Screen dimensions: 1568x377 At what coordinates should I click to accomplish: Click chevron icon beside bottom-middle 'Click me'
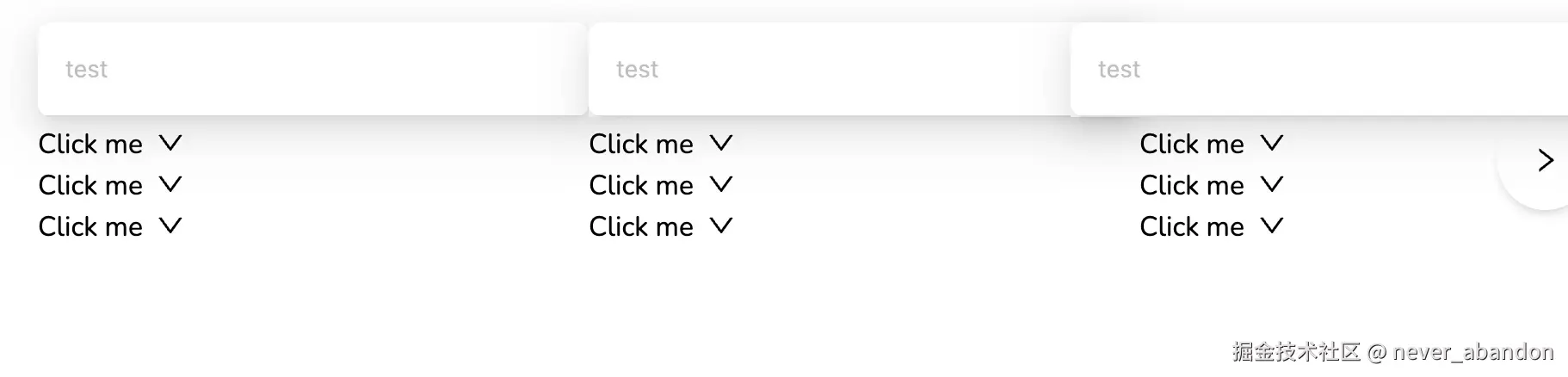(x=721, y=226)
